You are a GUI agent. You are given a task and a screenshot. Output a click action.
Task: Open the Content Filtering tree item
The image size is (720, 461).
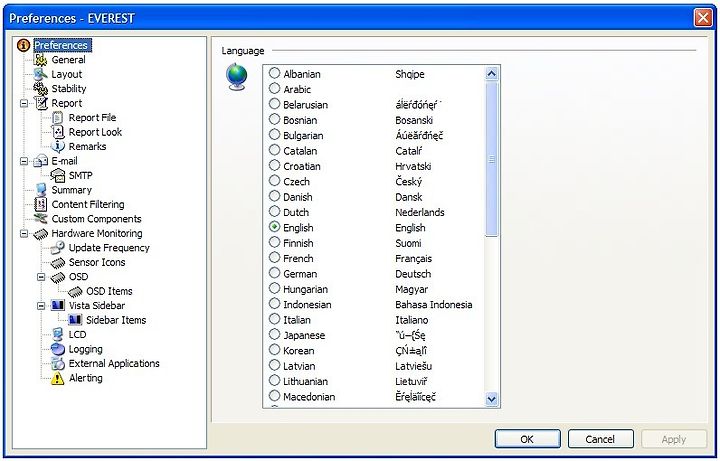(88, 204)
